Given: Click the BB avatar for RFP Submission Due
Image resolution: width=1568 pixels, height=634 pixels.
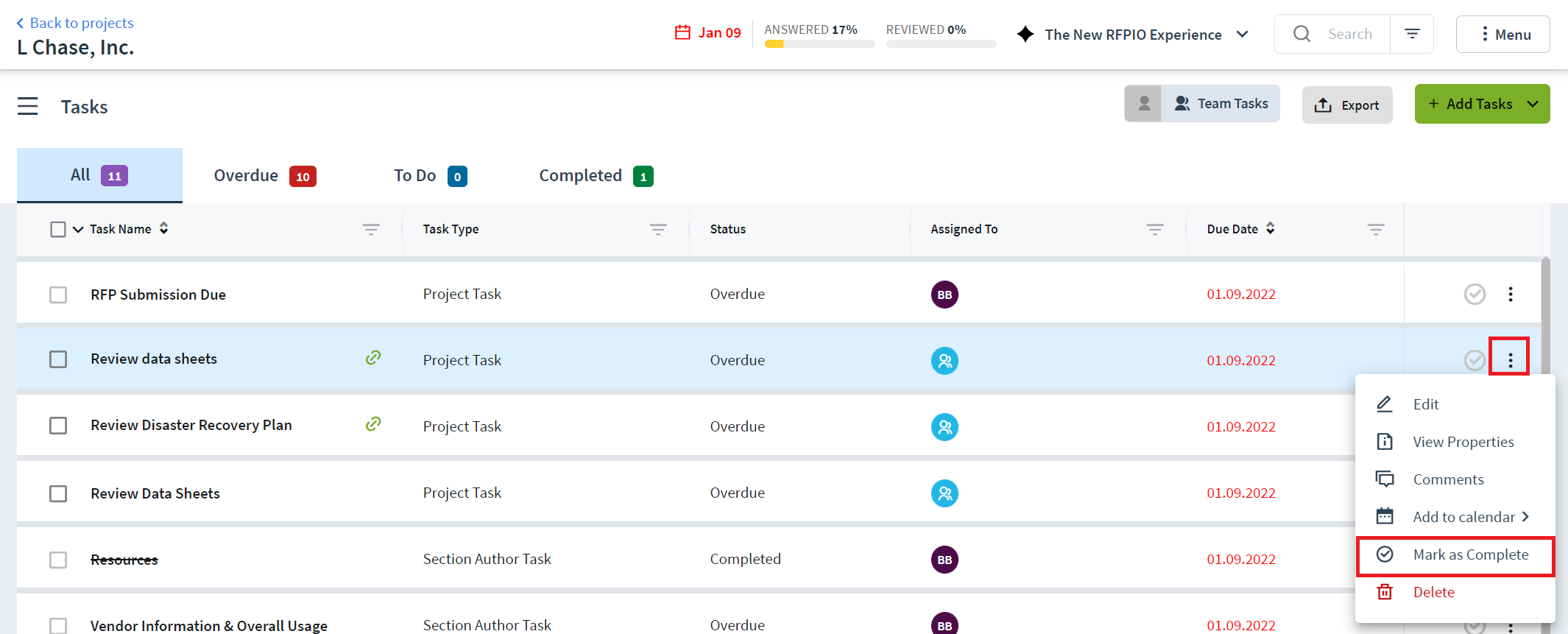Looking at the screenshot, I should 944,295.
